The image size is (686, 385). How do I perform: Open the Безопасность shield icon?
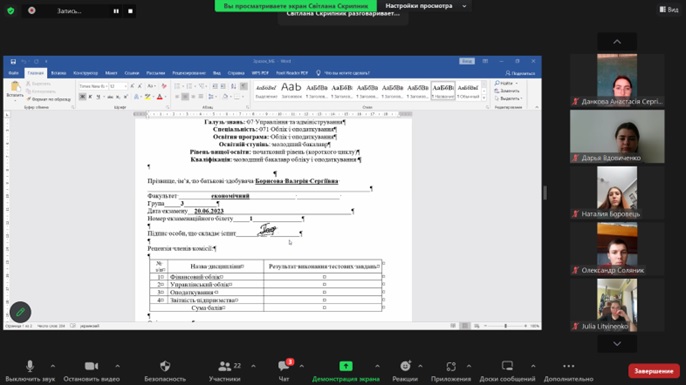pyautogui.click(x=165, y=366)
